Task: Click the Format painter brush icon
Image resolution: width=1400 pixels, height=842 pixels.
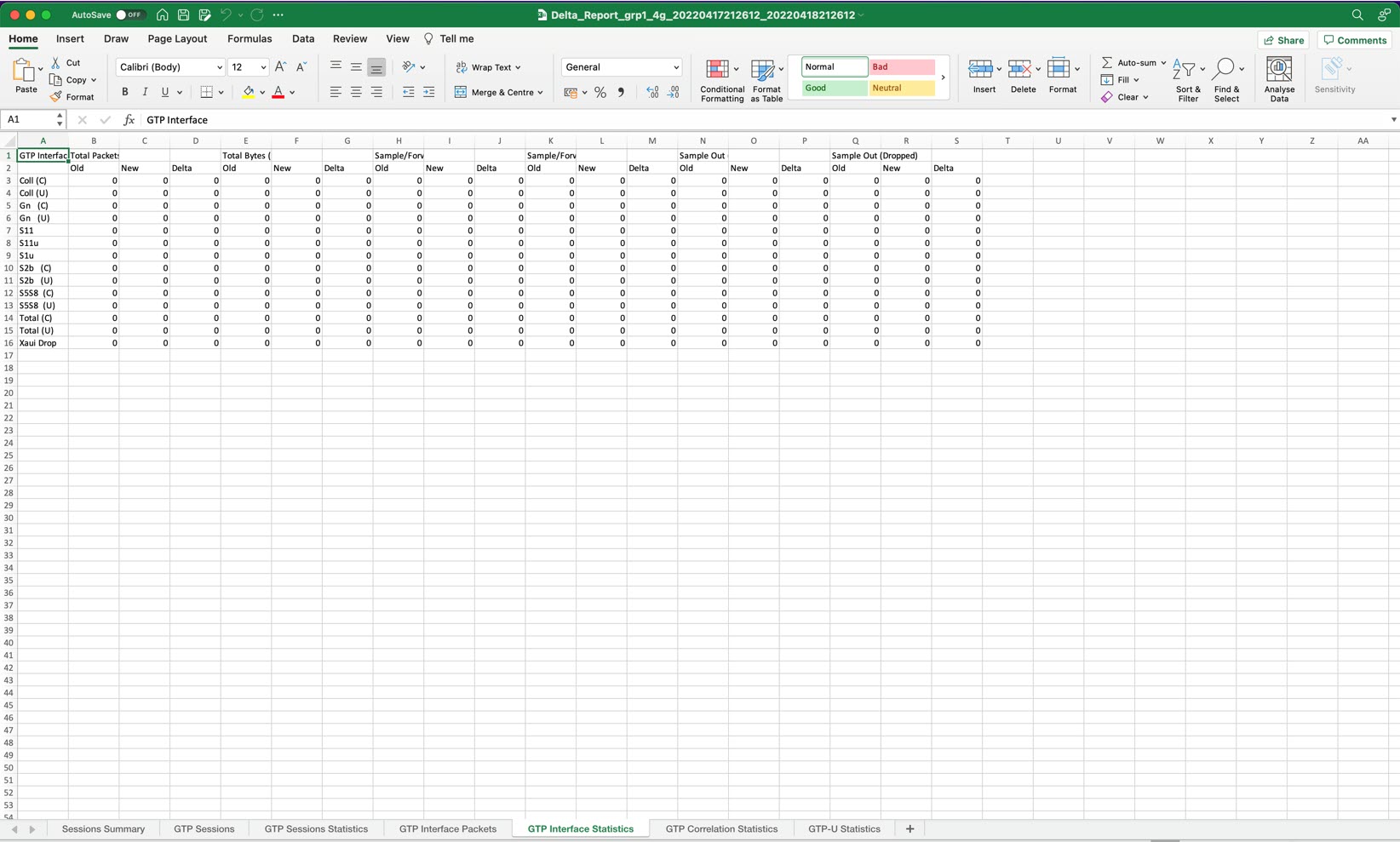Action: 56,97
